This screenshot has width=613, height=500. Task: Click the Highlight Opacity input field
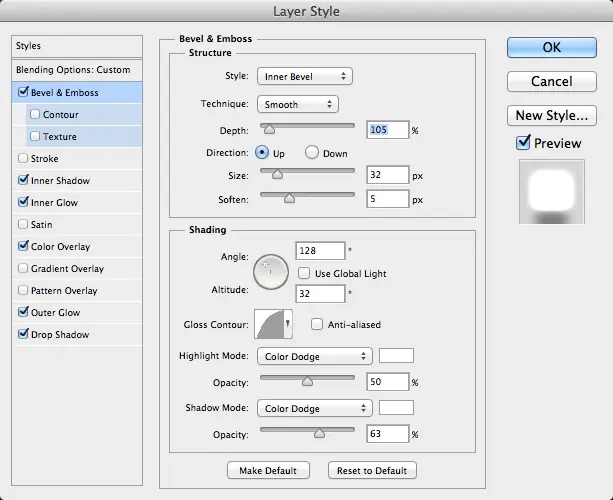(388, 382)
